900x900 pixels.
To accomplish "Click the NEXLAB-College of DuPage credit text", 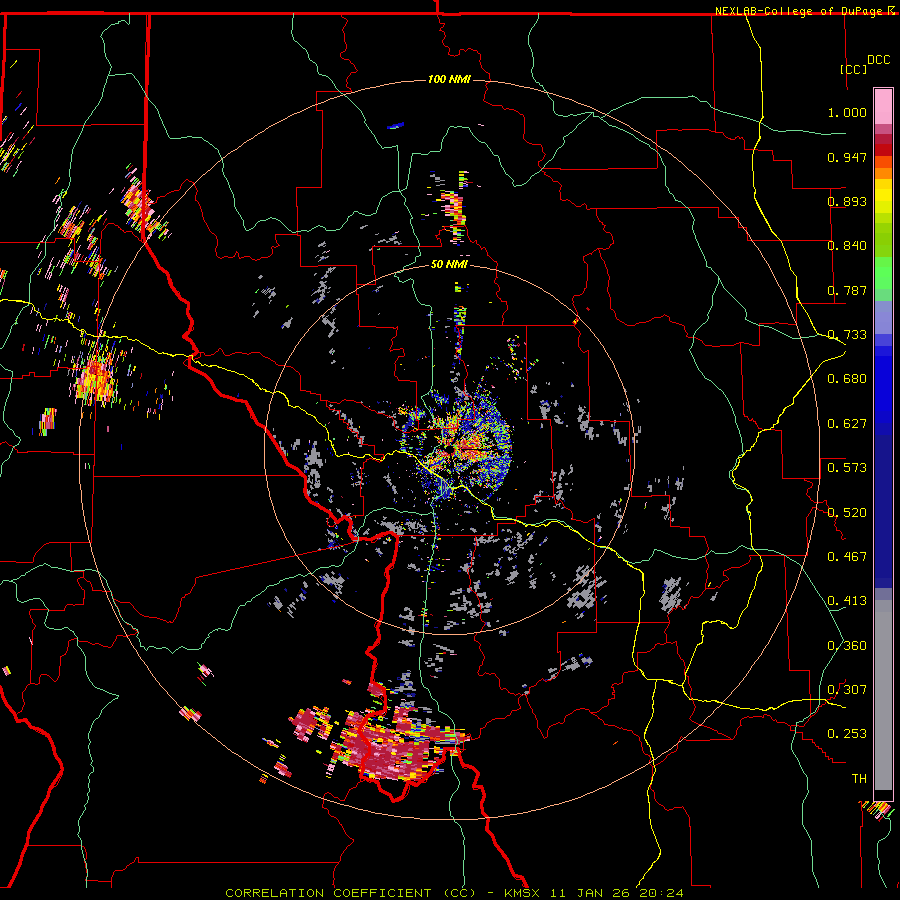I will [801, 11].
